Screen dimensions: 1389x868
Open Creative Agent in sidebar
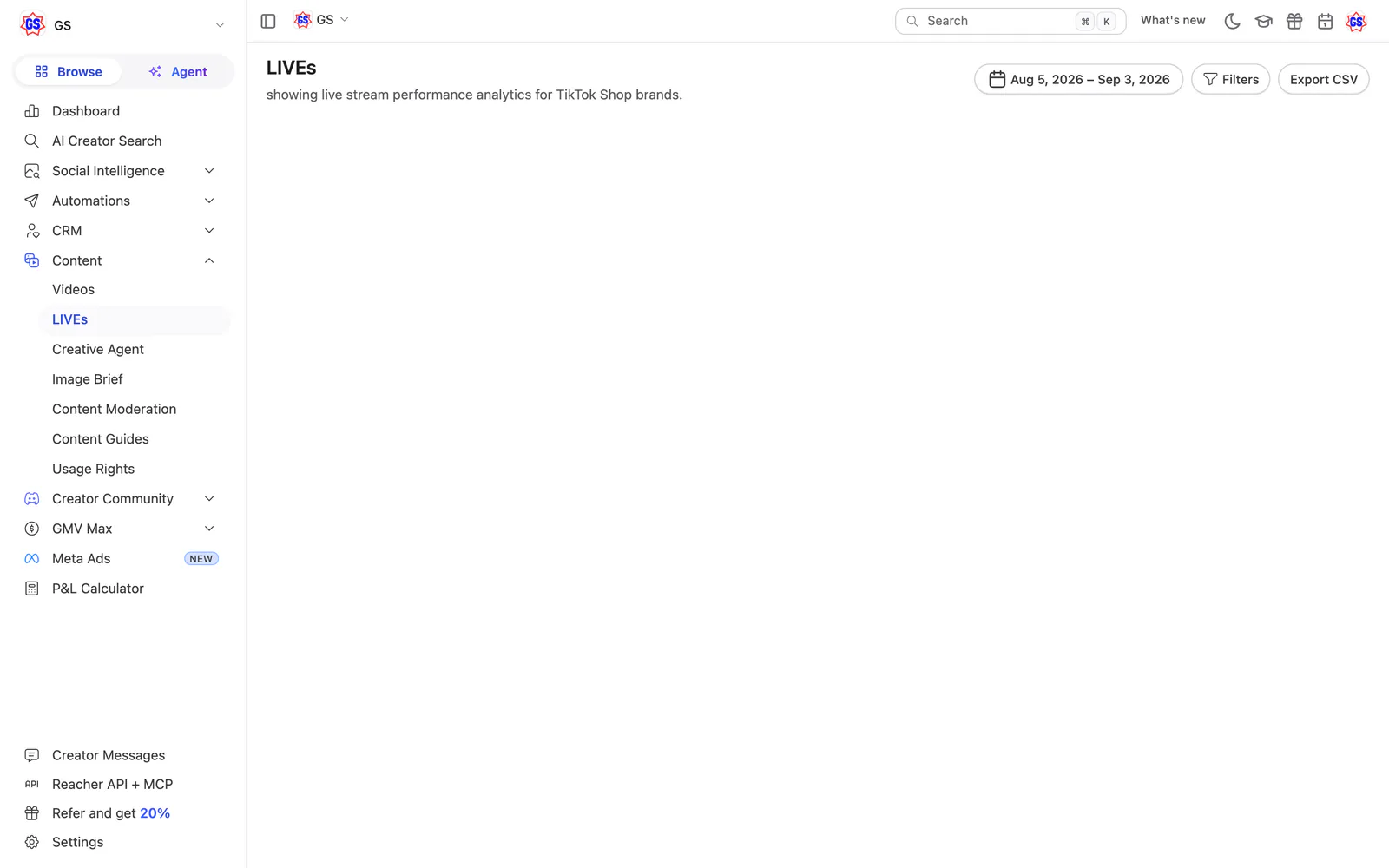[98, 350]
